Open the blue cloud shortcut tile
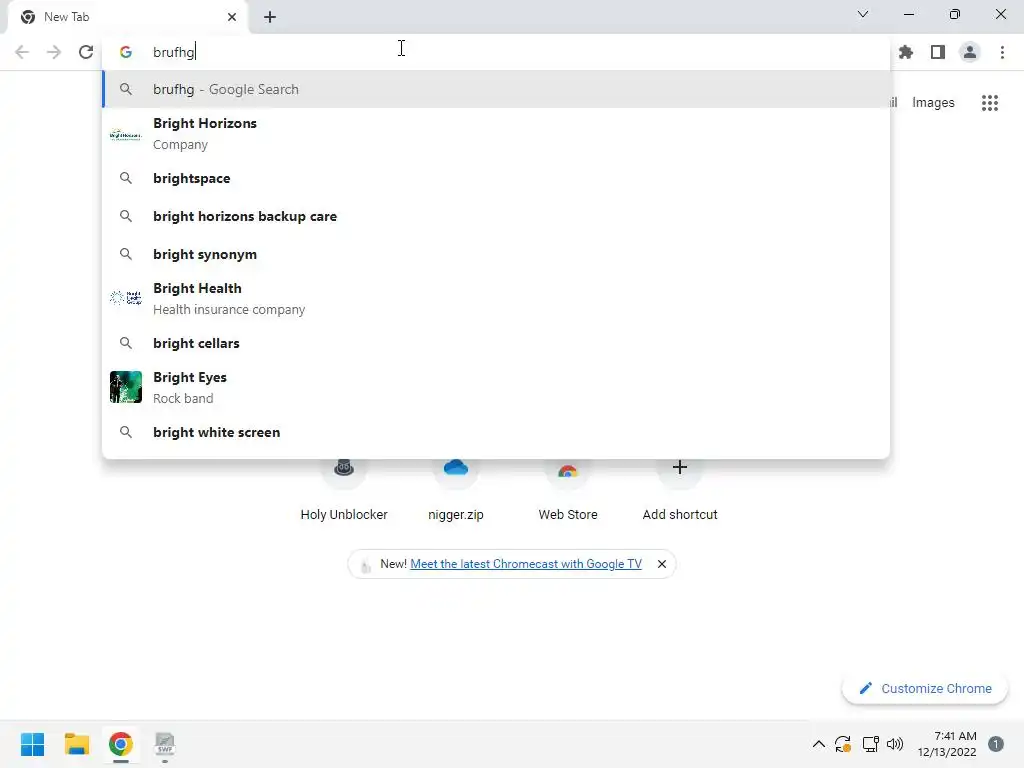1024x768 pixels. click(x=456, y=488)
